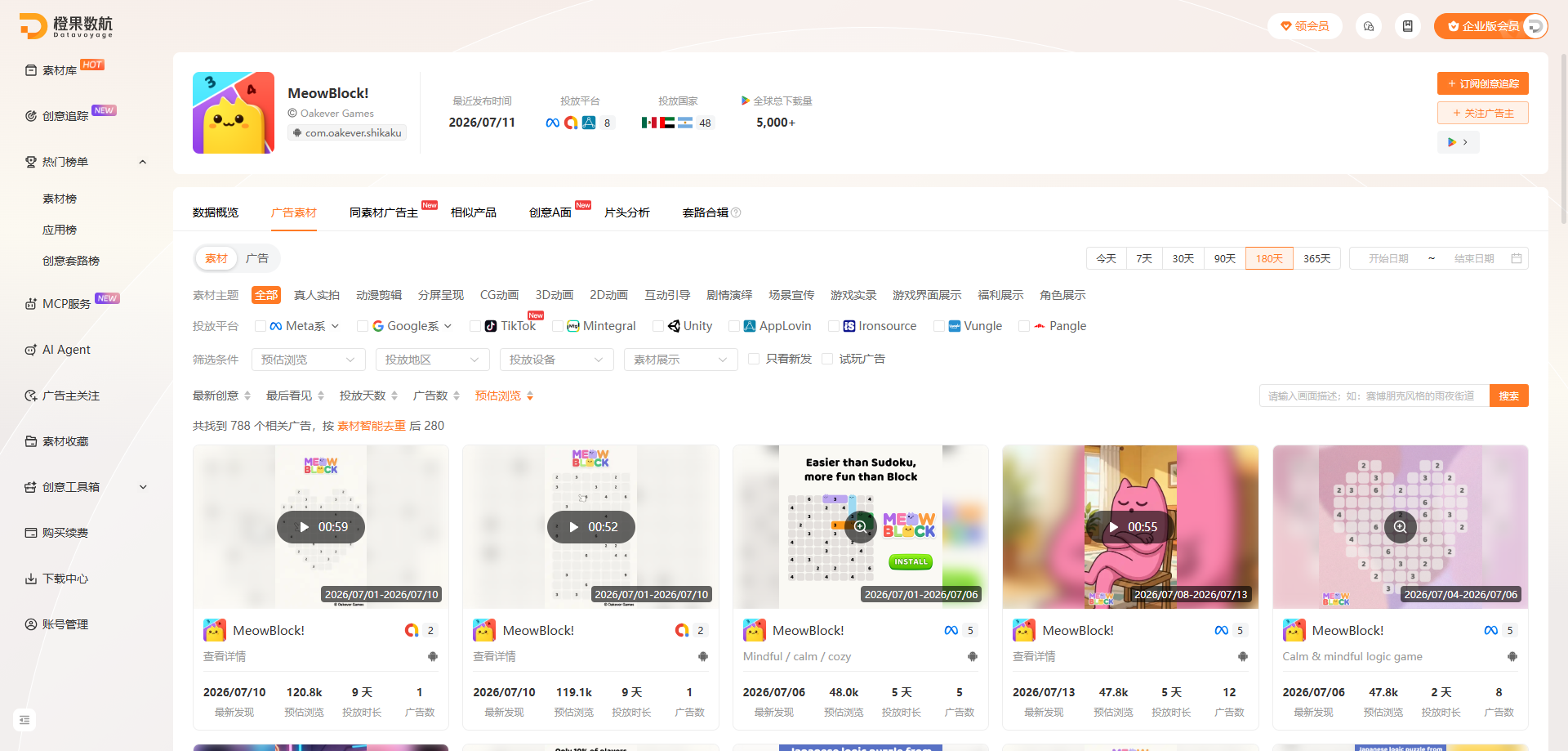Switch to the 创意A面 tab
This screenshot has height=751, width=1568.
[x=550, y=212]
